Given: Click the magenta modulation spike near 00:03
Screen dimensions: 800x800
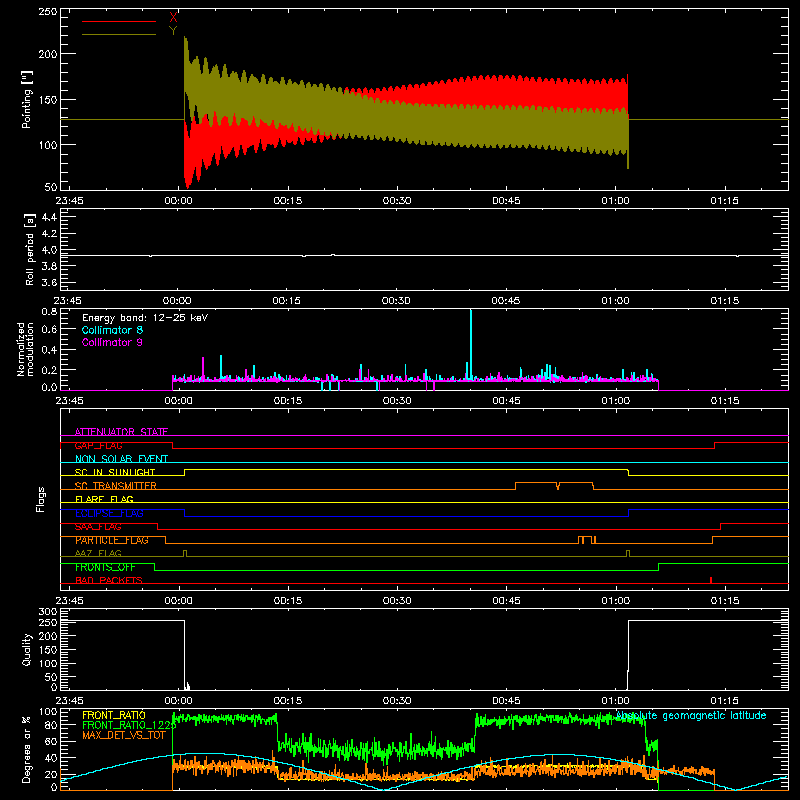Looking at the screenshot, I should (203, 368).
